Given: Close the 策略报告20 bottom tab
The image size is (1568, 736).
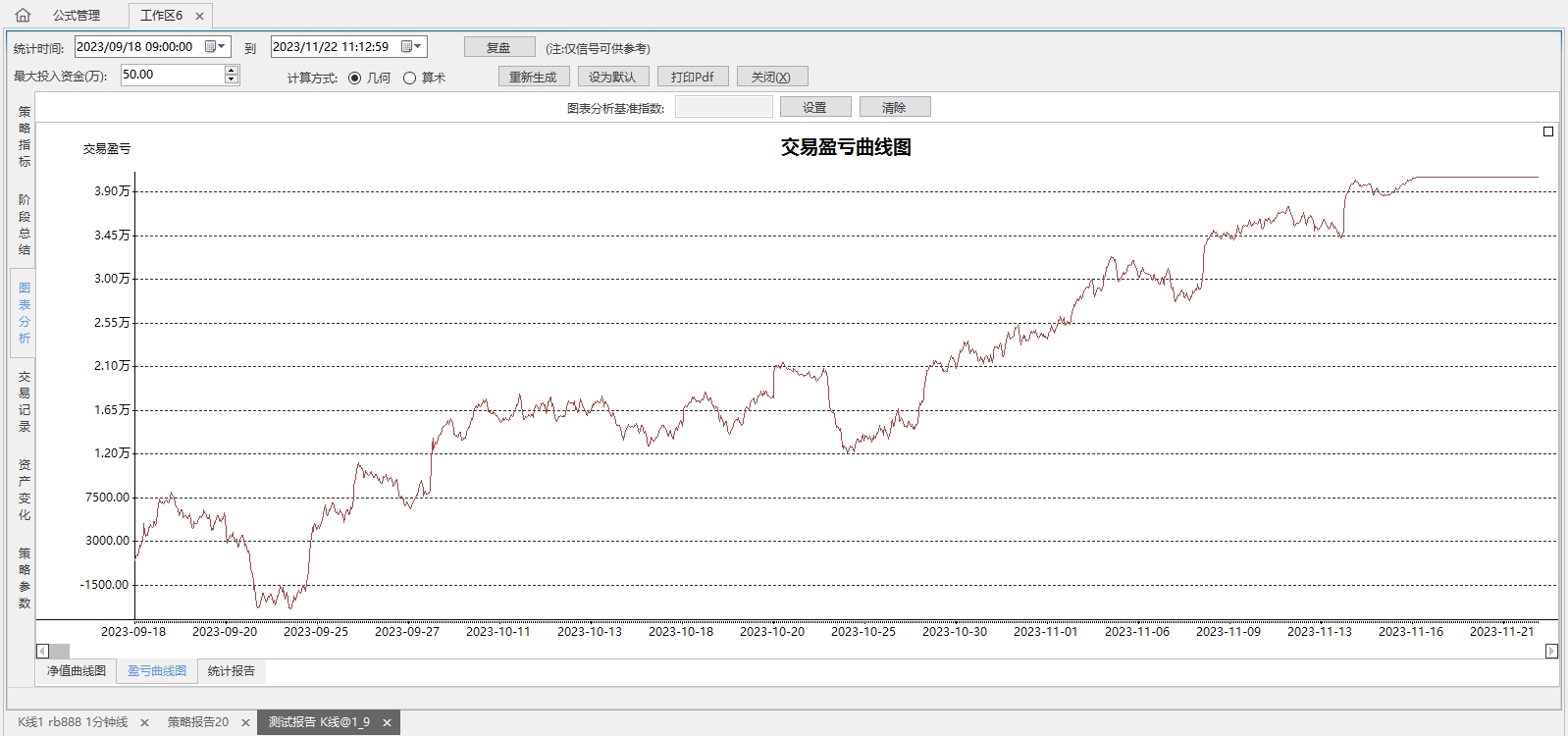Looking at the screenshot, I should (x=245, y=722).
